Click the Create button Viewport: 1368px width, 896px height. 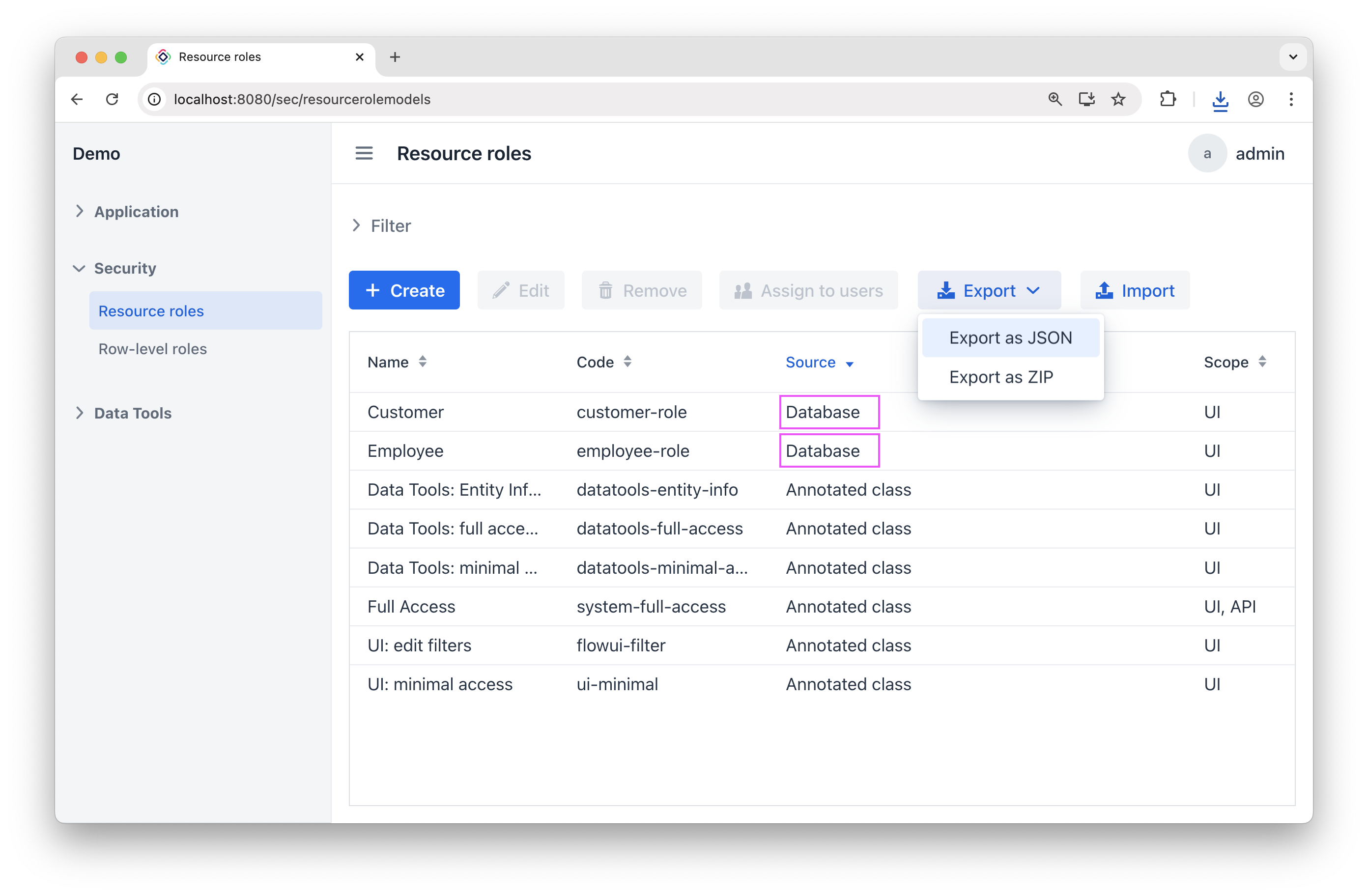tap(404, 290)
